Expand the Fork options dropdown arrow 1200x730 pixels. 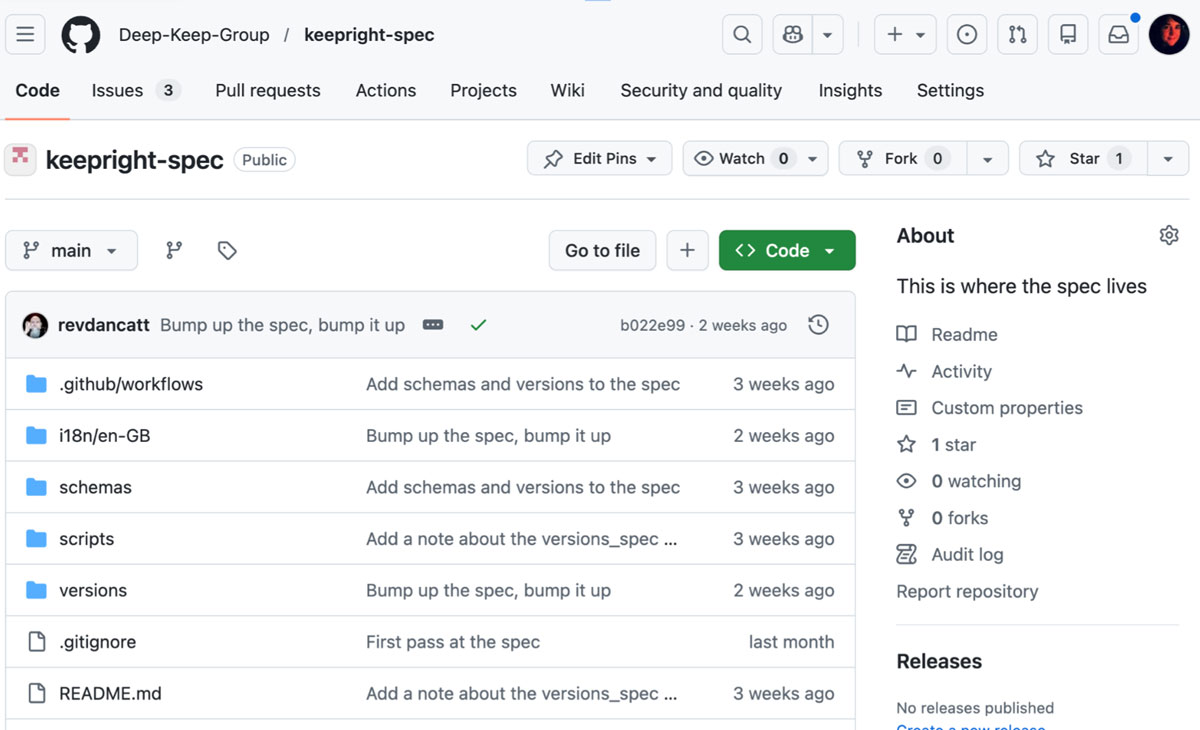(987, 158)
